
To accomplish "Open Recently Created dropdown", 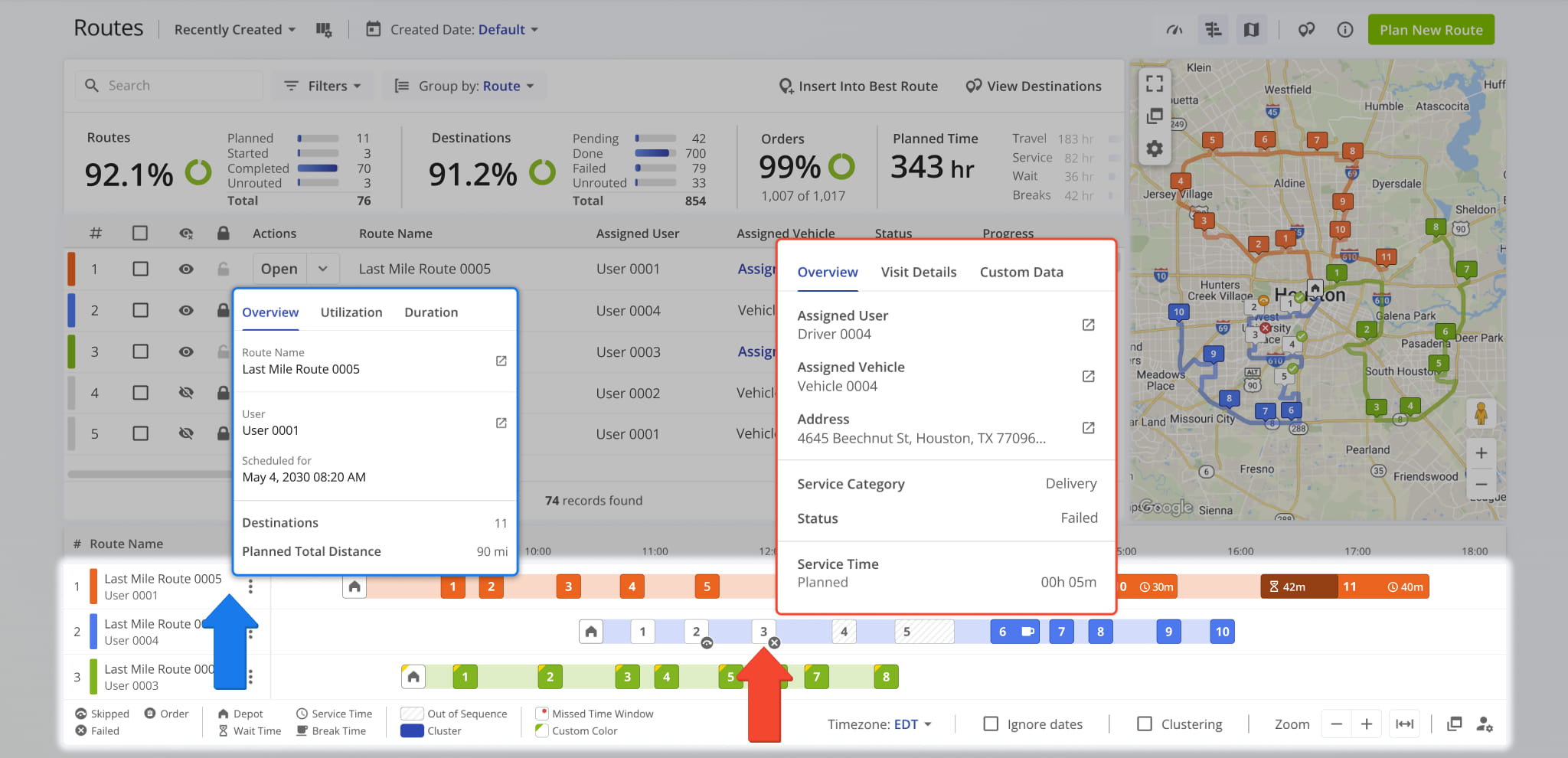I will pos(234,30).
